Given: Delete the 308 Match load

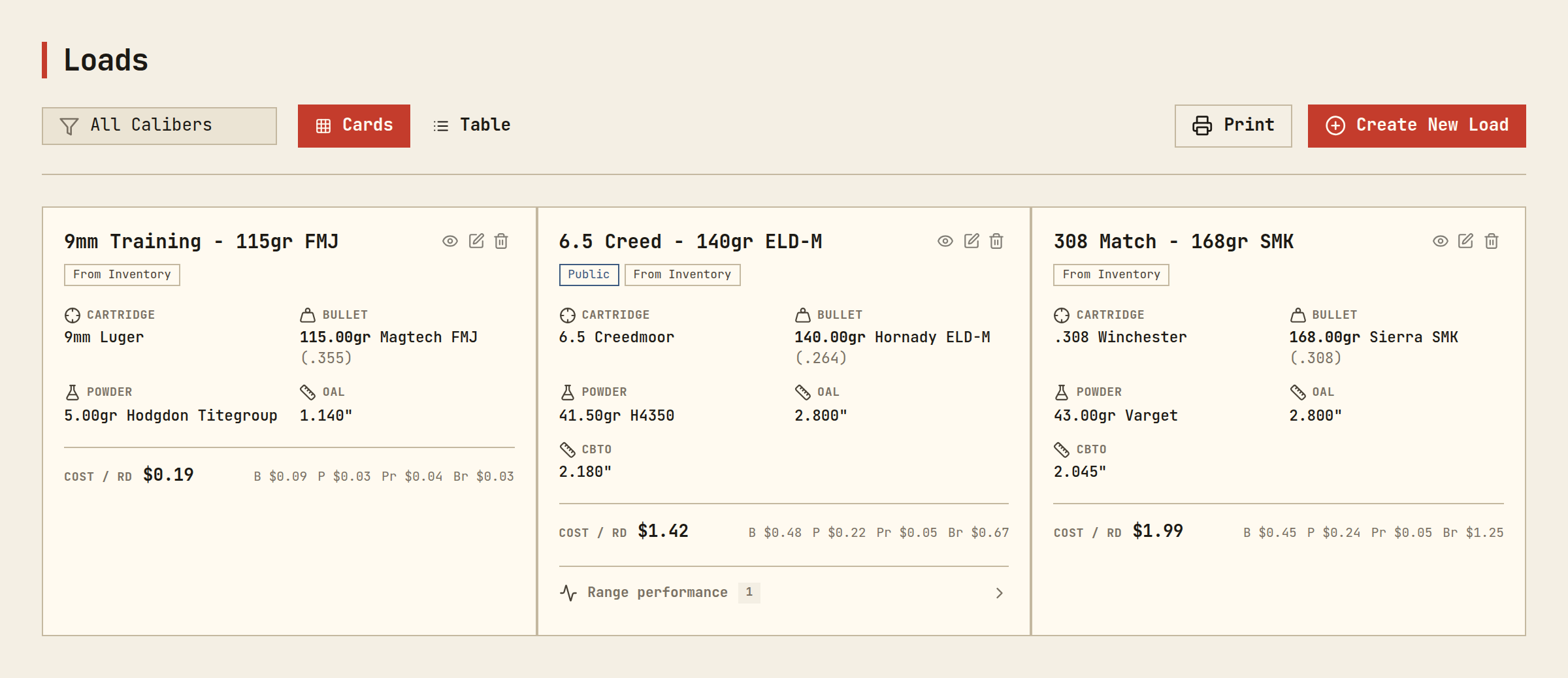Looking at the screenshot, I should click(1492, 241).
